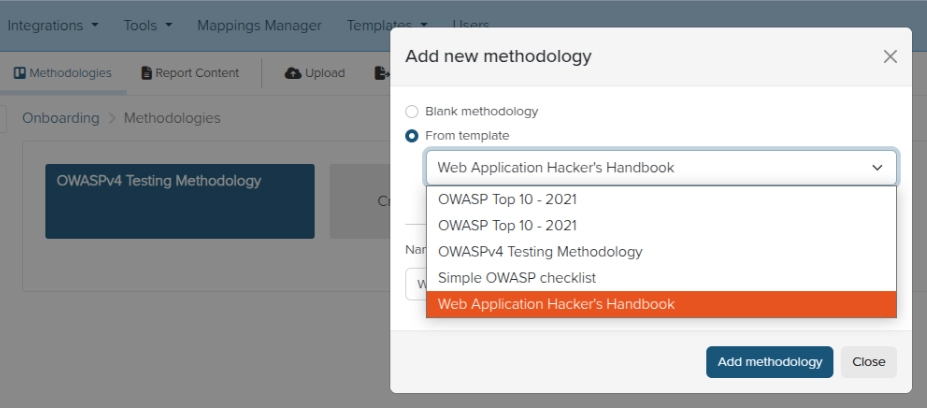Image resolution: width=927 pixels, height=408 pixels.
Task: Click the Add new methodology title
Action: (x=498, y=56)
